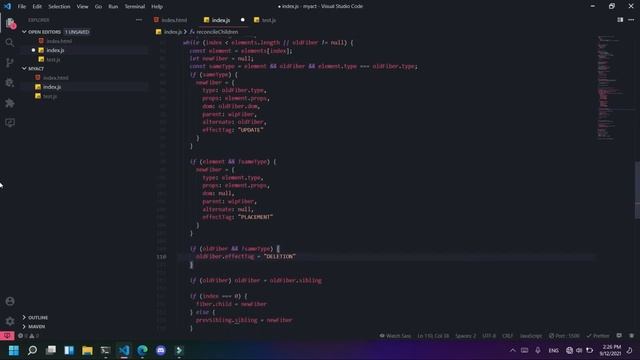
Task: Open test.js in the MYACT folder
Action: tap(50, 96)
